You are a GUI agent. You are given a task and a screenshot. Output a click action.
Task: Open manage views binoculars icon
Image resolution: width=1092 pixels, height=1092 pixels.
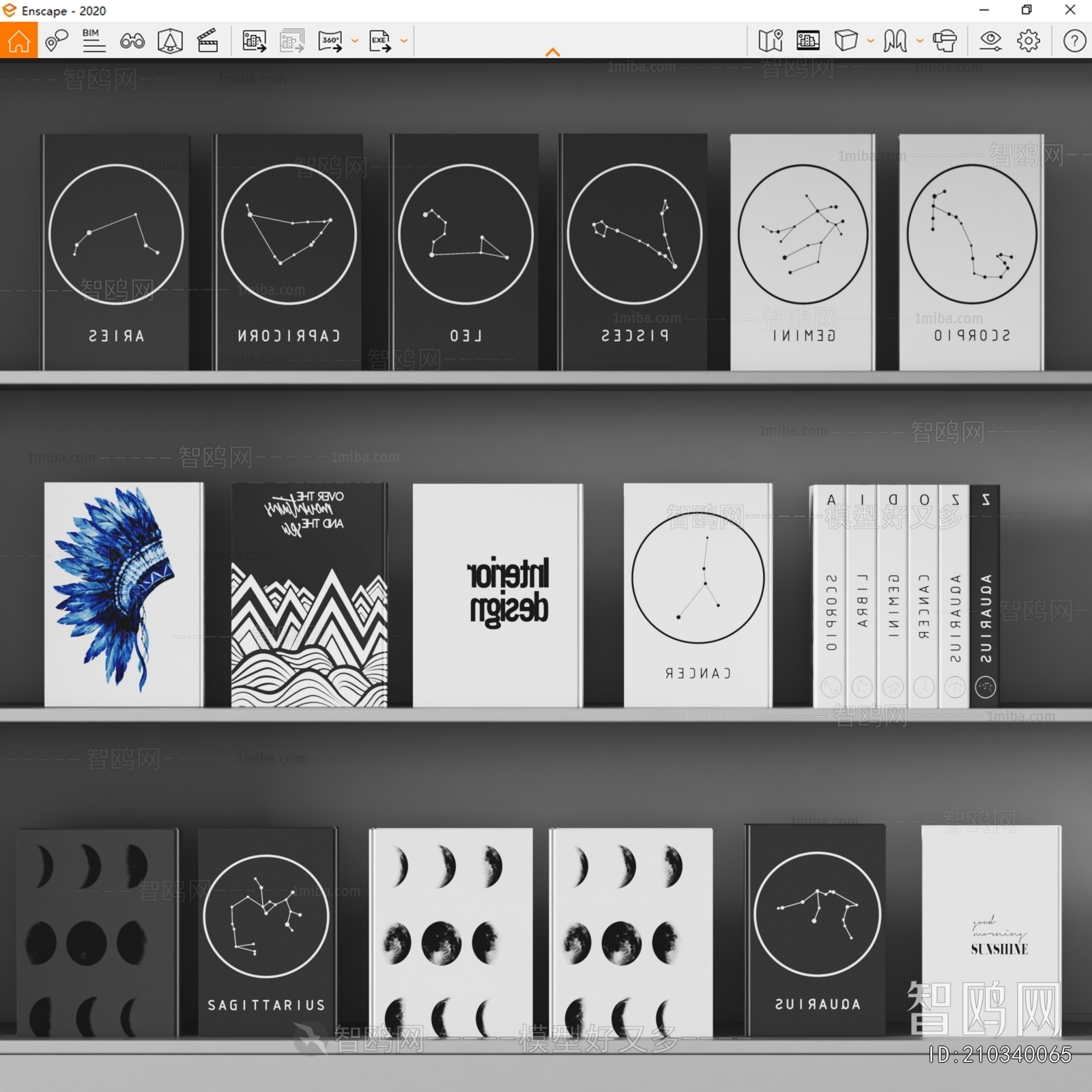(132, 41)
